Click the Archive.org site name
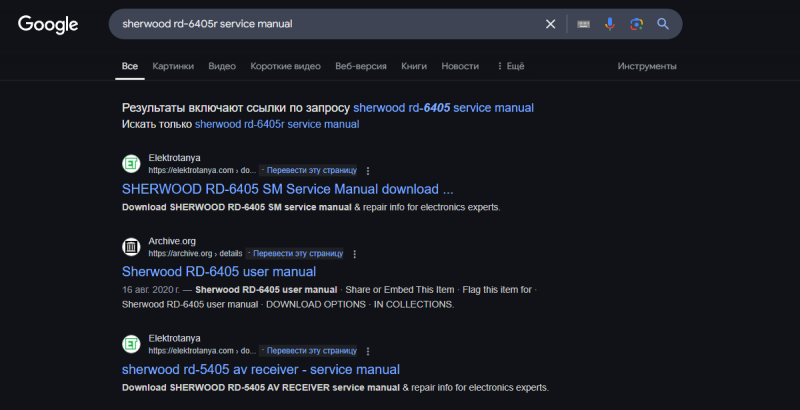The width and height of the screenshot is (800, 410). [172, 241]
